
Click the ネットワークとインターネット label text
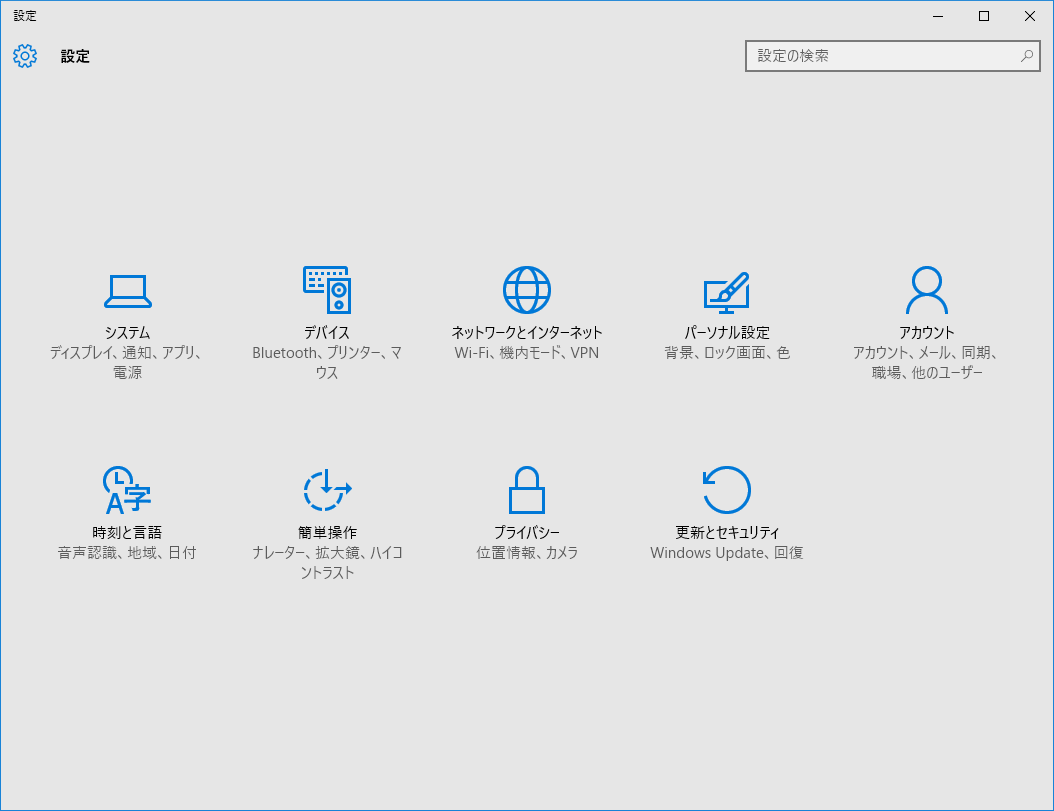pyautogui.click(x=527, y=332)
